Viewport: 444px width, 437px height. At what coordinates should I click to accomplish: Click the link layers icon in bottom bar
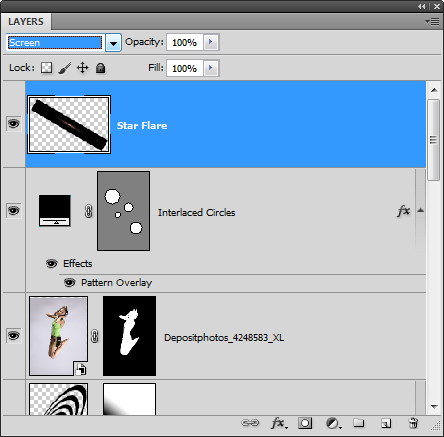(250, 423)
